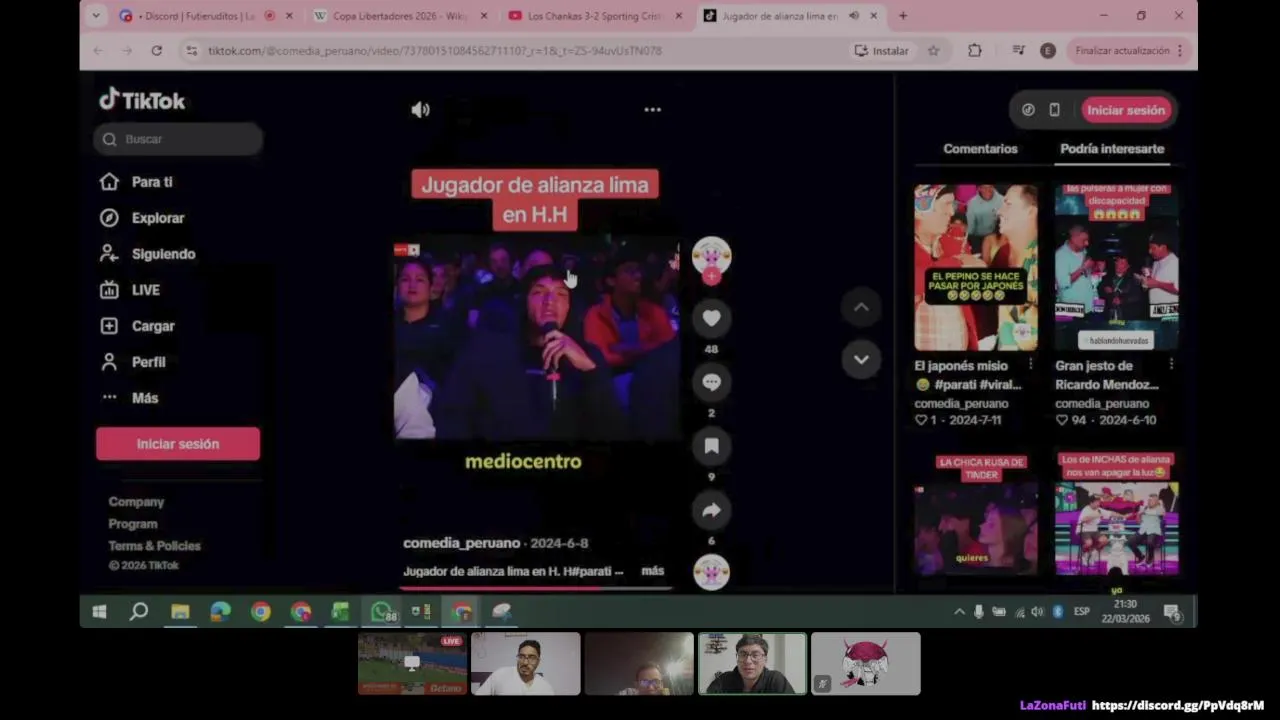Mute the TikTok browser tab audio
The image size is (1280, 720).
[x=854, y=16]
